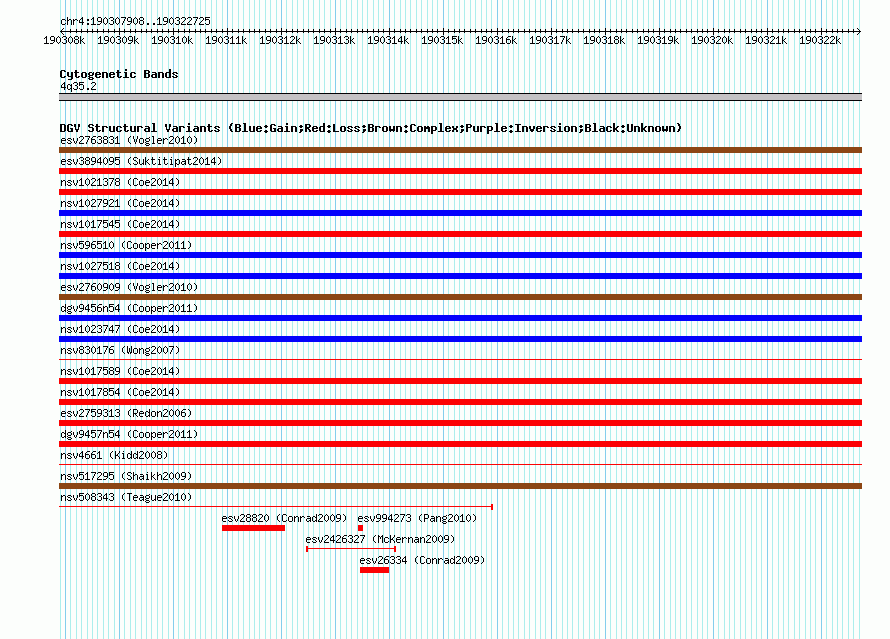
Task: Click nsv4661 (Kidd2008) variant label
Action: tap(114, 455)
